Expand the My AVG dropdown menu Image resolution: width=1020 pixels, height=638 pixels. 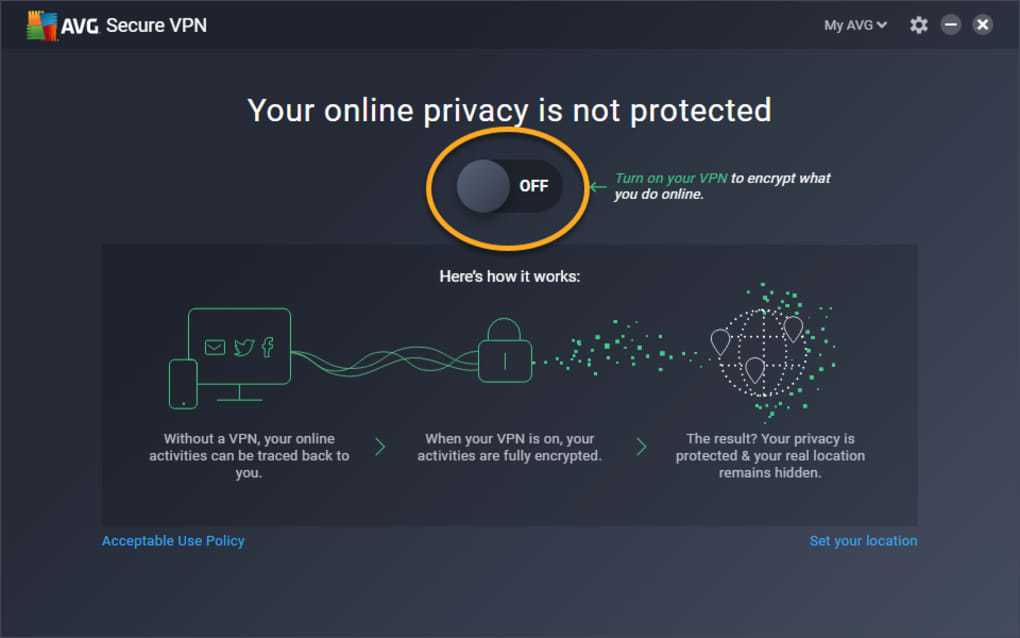point(855,25)
